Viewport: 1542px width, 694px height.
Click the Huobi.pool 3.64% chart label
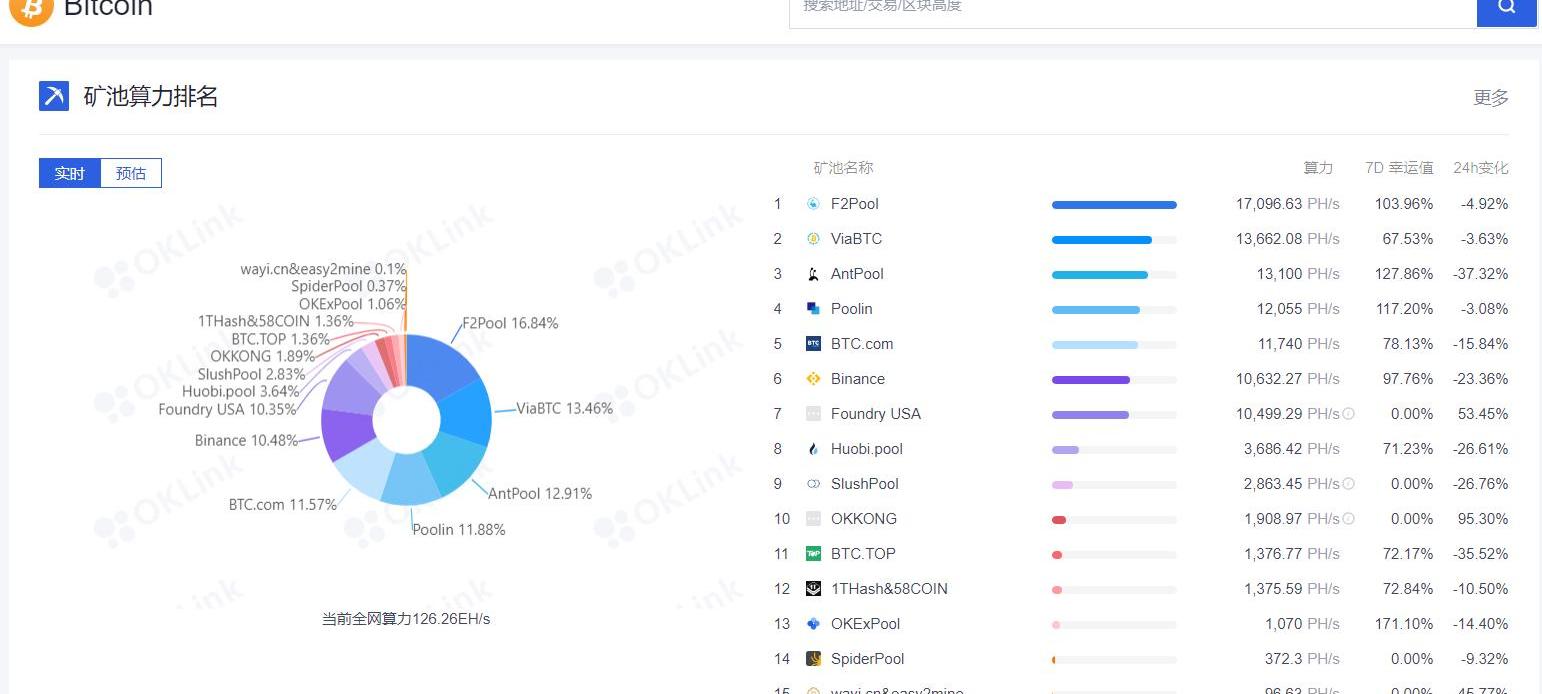click(x=241, y=391)
